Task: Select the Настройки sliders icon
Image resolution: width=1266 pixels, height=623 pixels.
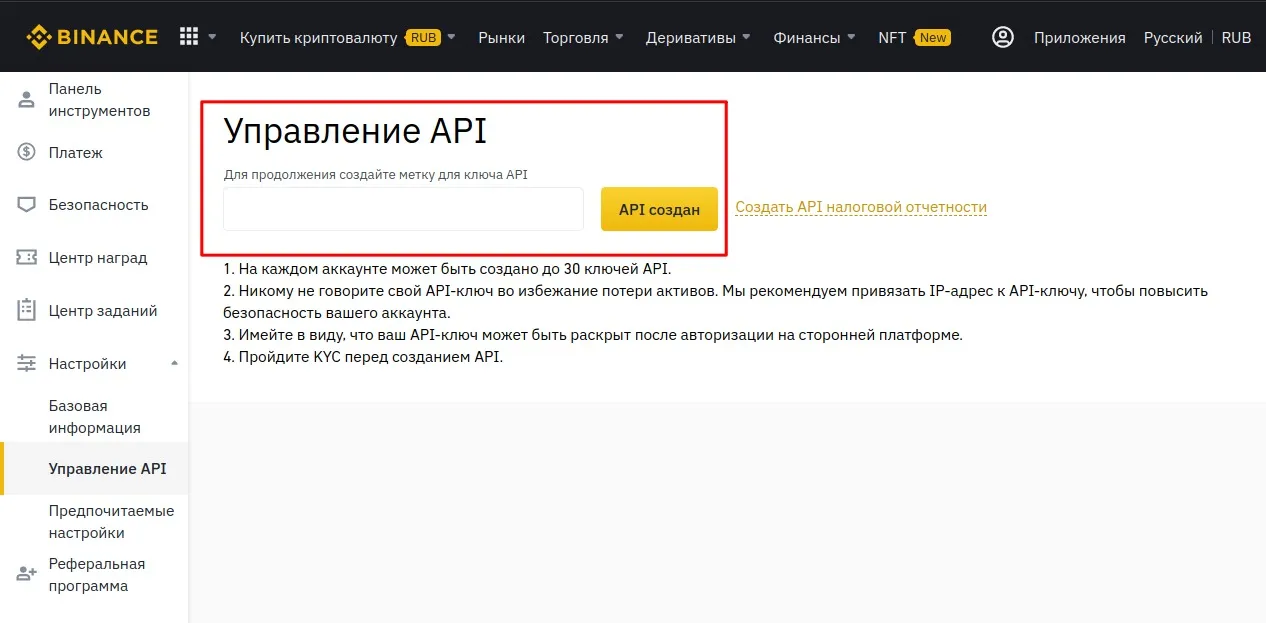Action: click(26, 363)
